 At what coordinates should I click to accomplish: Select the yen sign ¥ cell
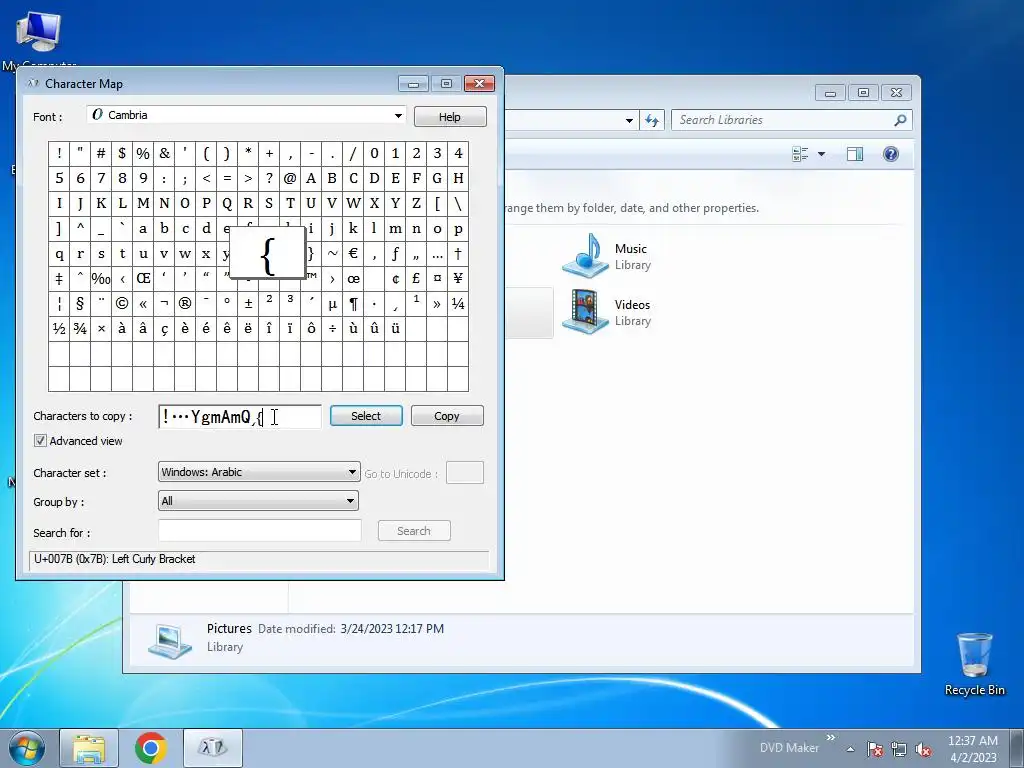tap(458, 279)
